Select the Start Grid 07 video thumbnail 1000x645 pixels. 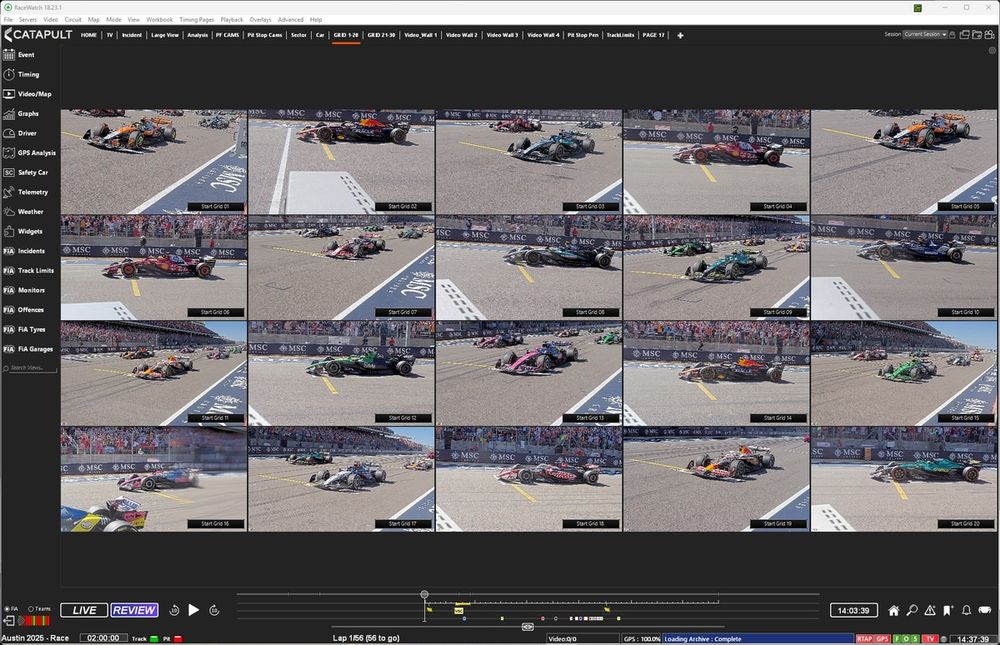pyautogui.click(x=341, y=267)
